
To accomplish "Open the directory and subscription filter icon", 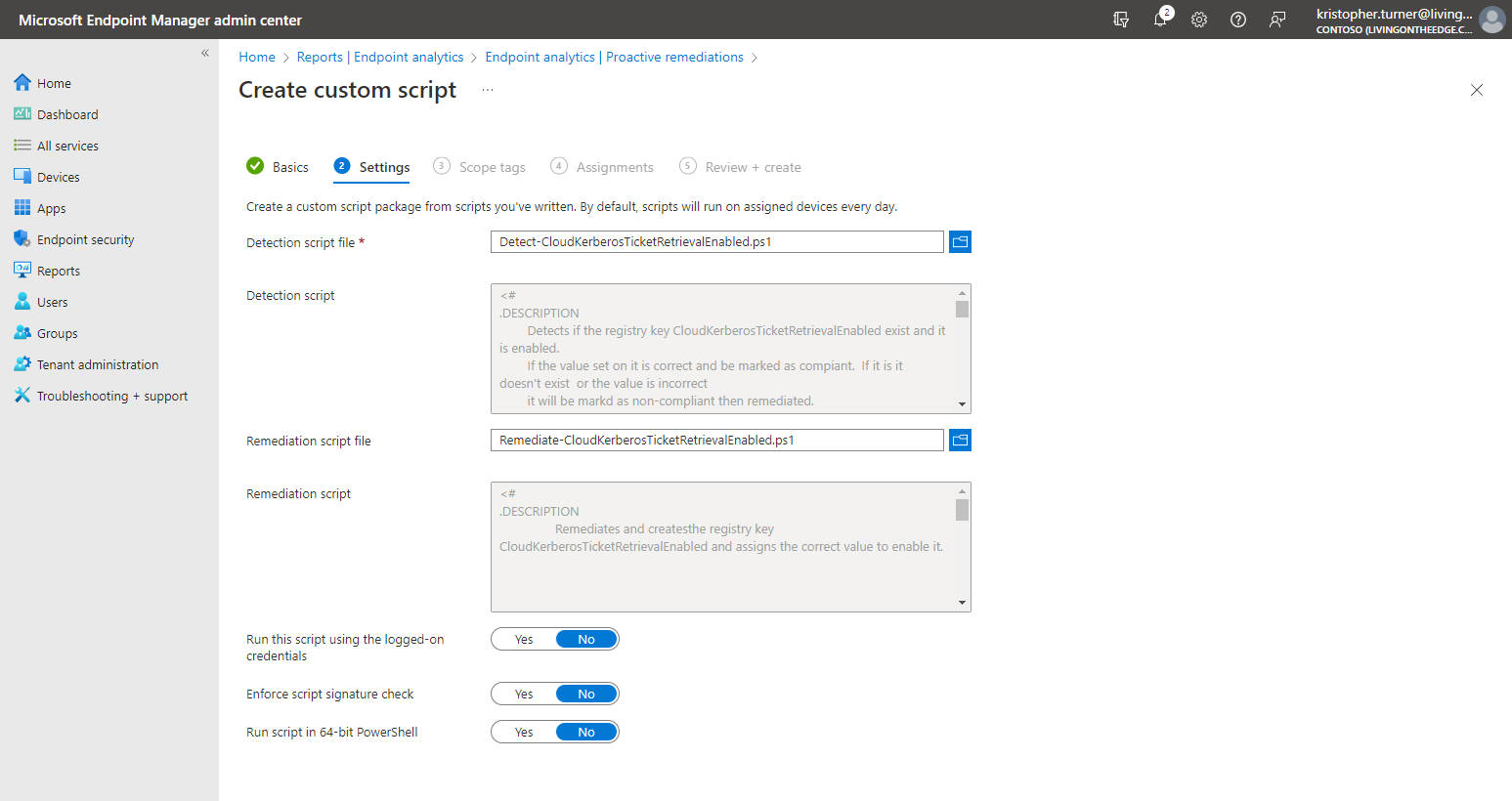I will (1121, 20).
